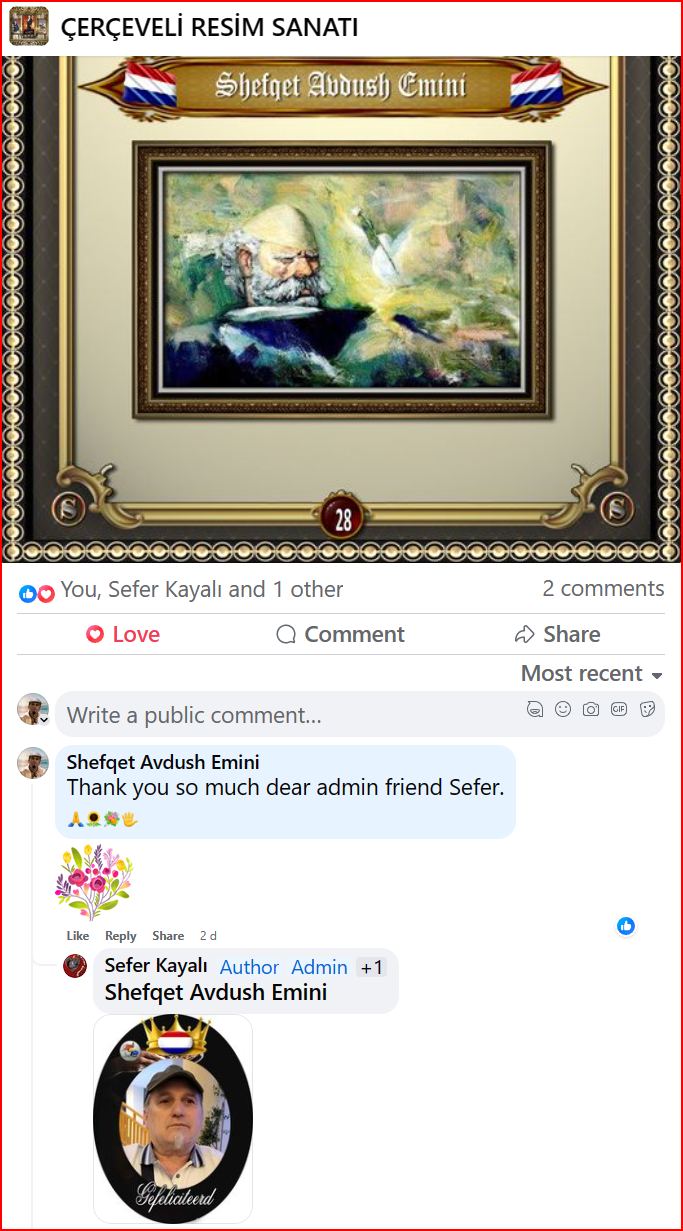The image size is (683, 1231).
Task: Open the +1 badges list next to Admin
Action: [x=371, y=967]
